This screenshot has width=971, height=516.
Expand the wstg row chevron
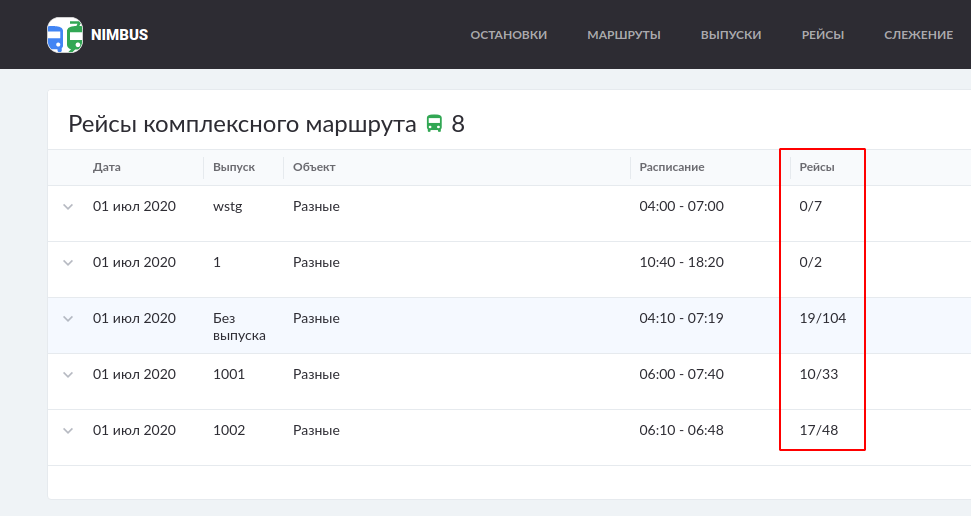click(68, 207)
